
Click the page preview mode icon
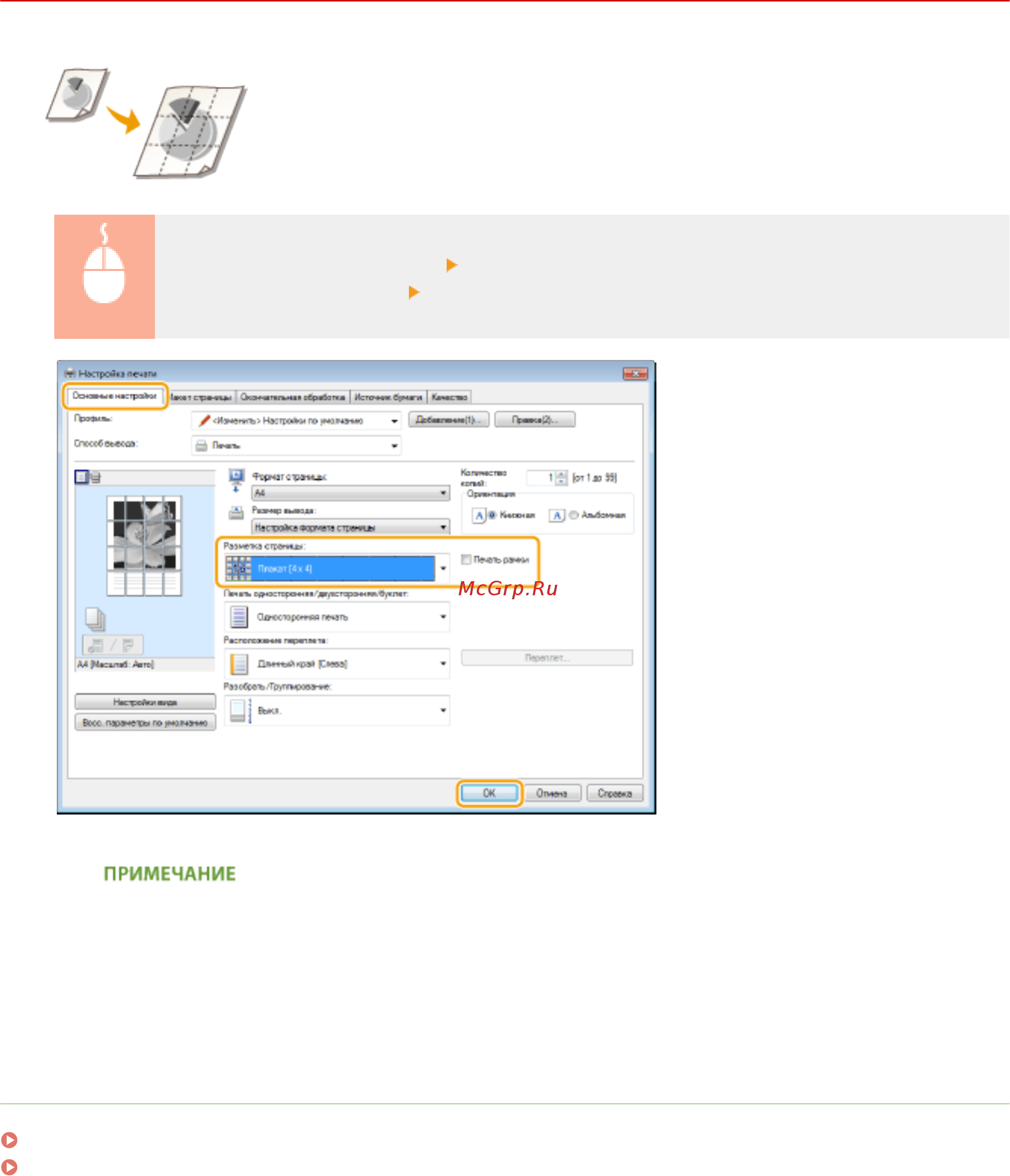point(81,477)
